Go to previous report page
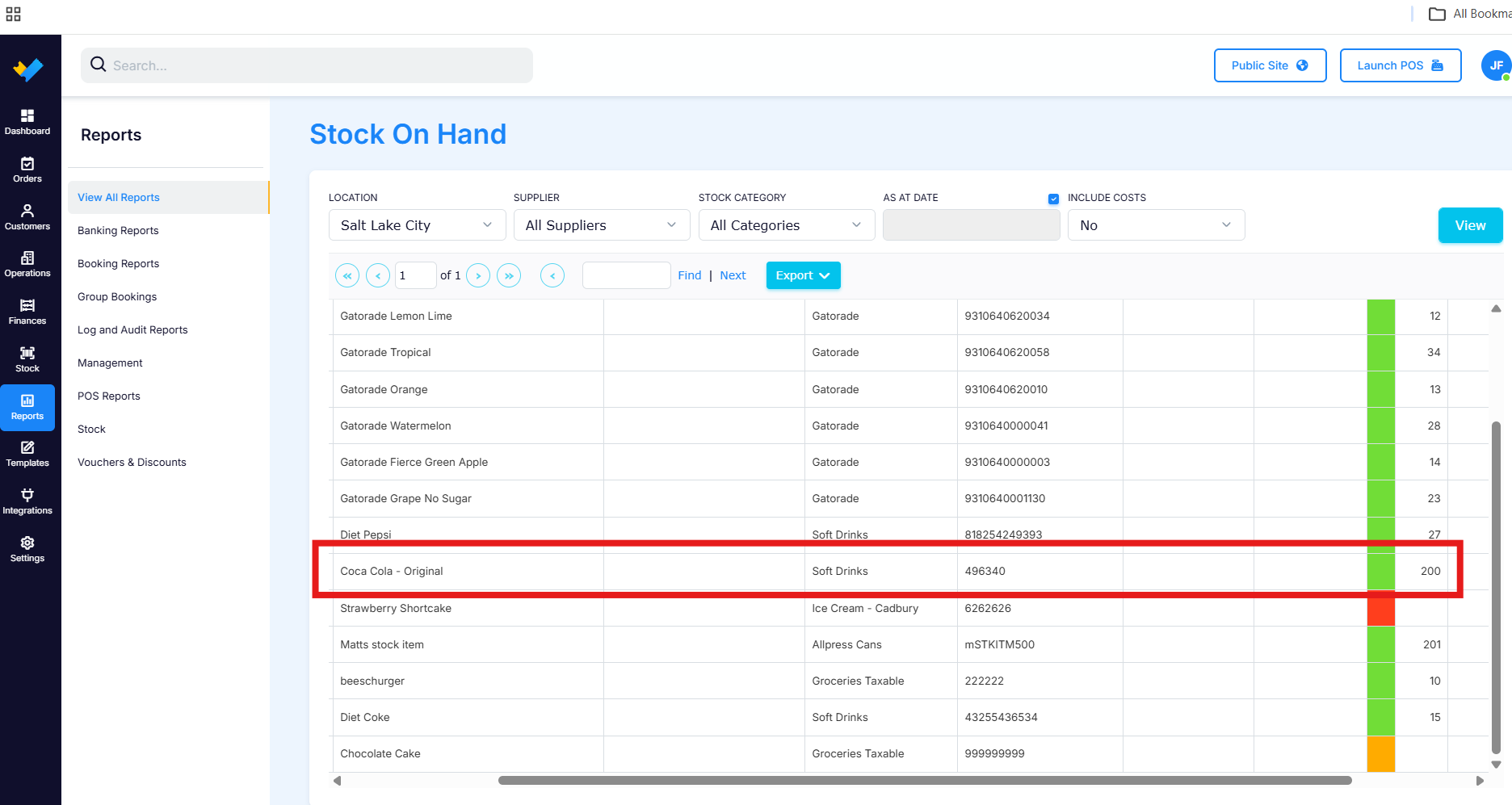 point(378,275)
